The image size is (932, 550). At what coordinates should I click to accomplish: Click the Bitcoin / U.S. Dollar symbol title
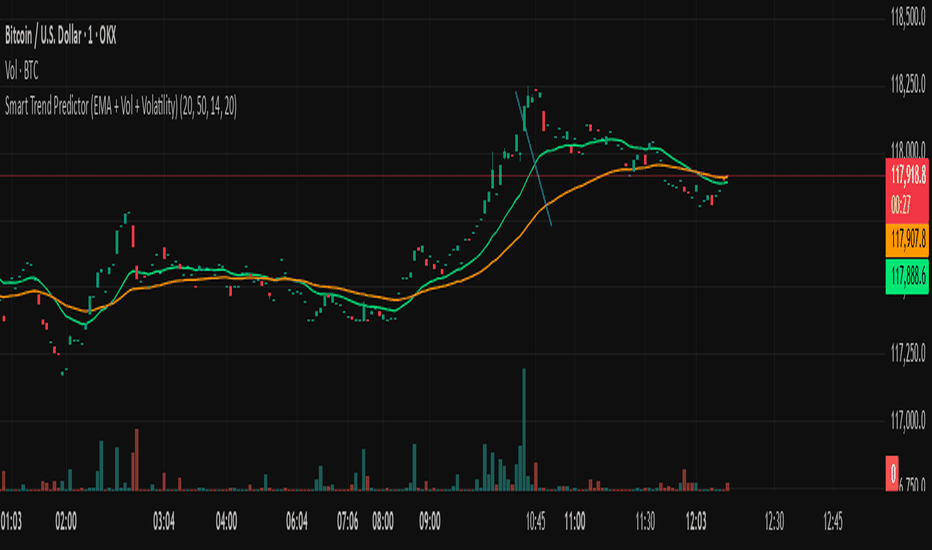coord(61,36)
